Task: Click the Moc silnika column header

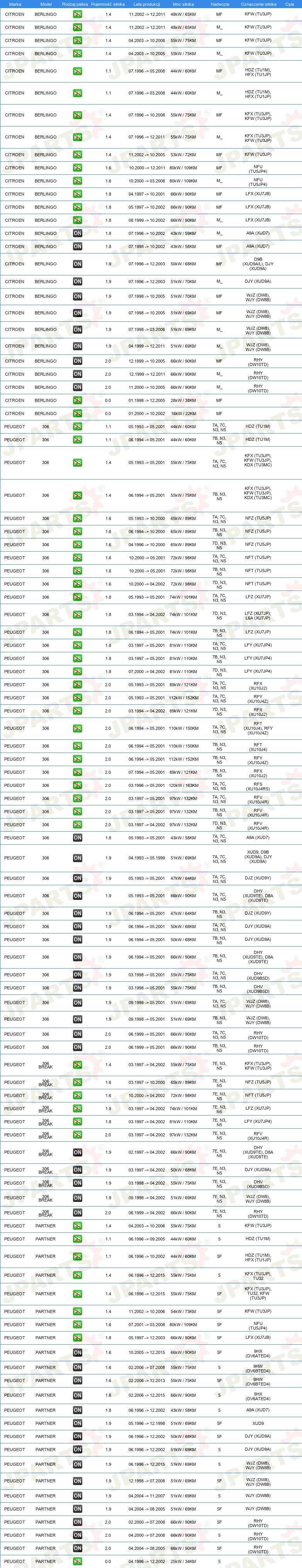Action: click(x=183, y=4)
